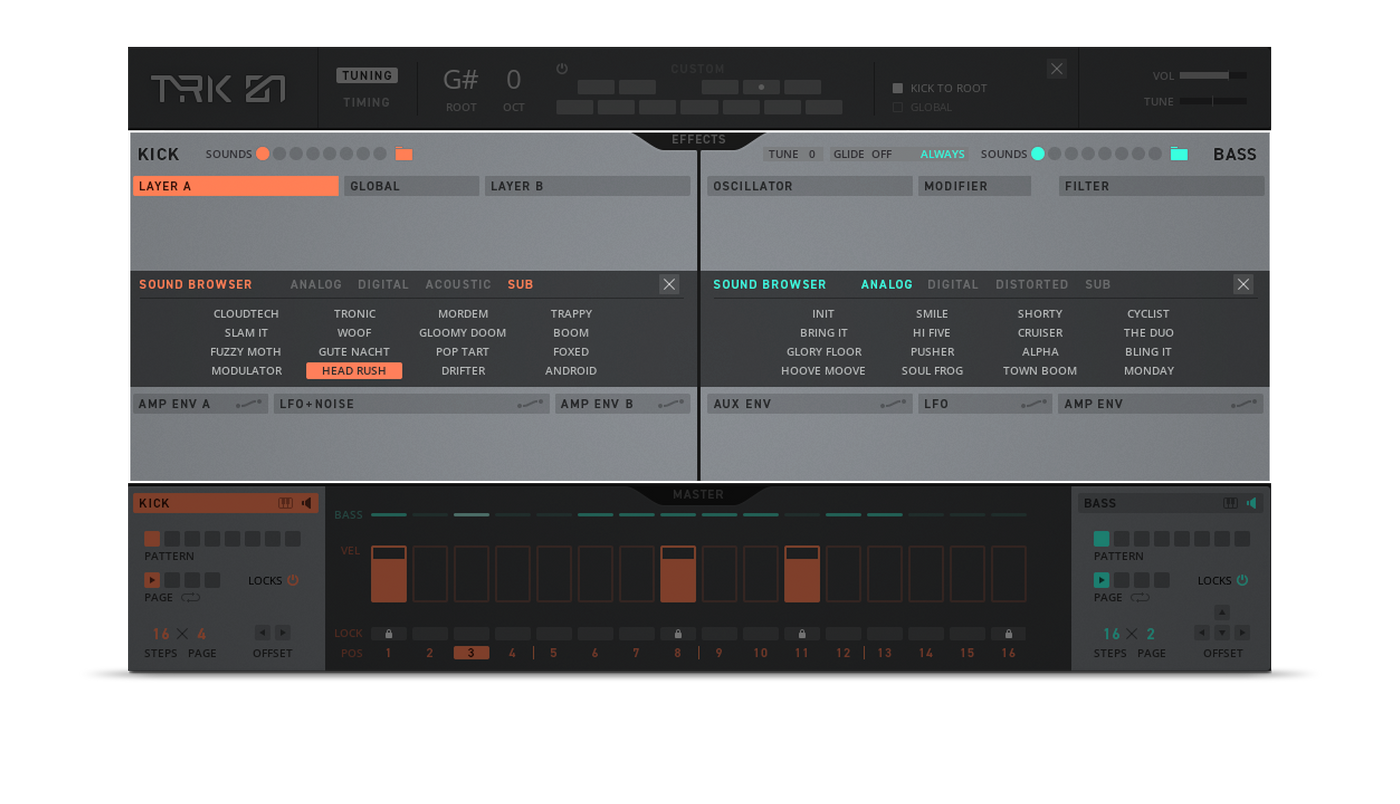This screenshot has width=1400, height=804.
Task: Close the Kick sound browser
Action: pyautogui.click(x=669, y=285)
